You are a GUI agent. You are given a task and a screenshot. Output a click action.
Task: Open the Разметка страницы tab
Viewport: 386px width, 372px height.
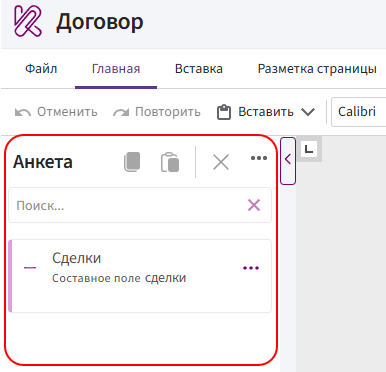[317, 69]
